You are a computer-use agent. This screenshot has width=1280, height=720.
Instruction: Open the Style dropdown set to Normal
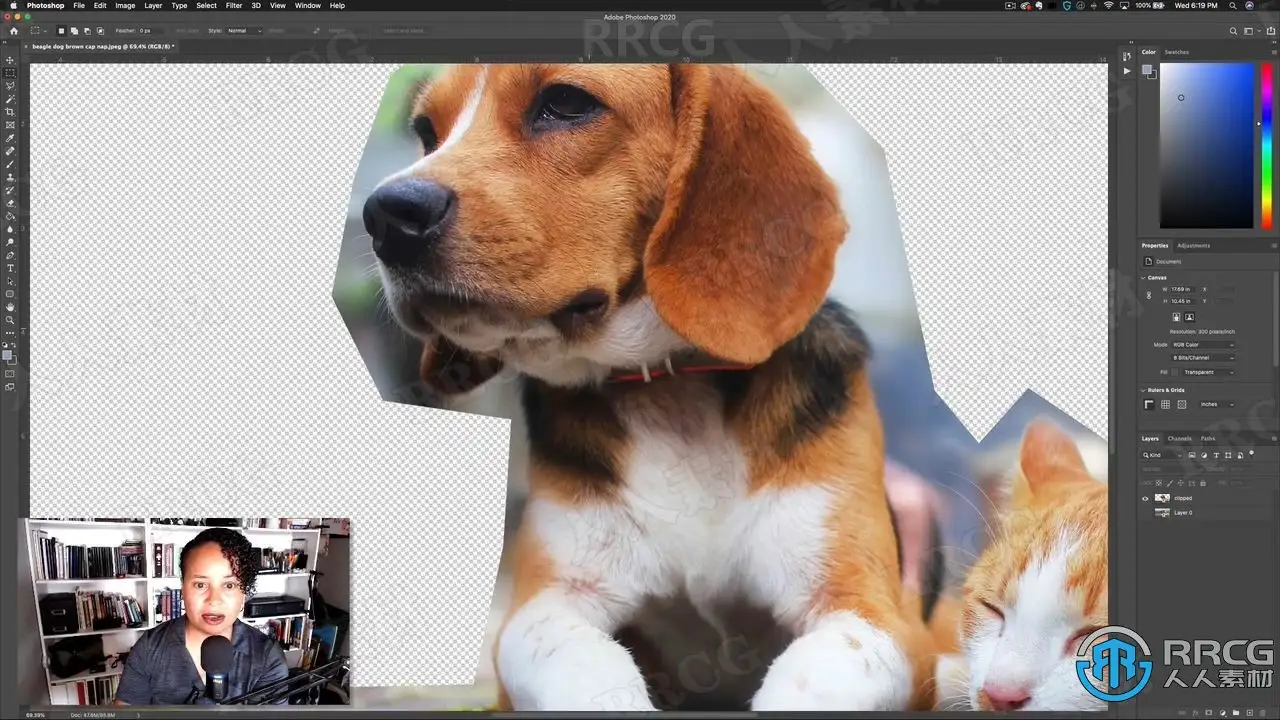click(244, 31)
